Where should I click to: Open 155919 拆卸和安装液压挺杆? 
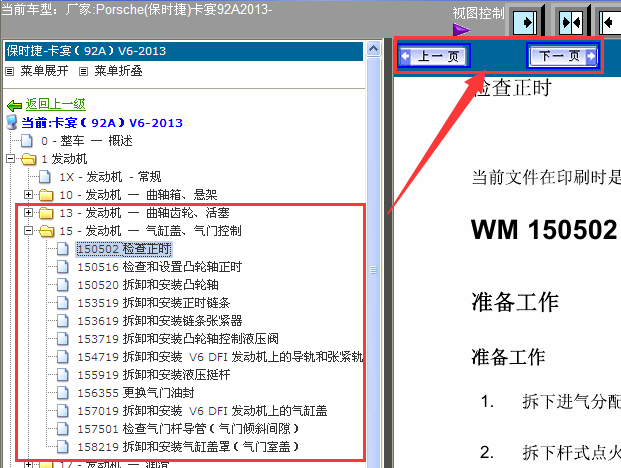tap(154, 375)
